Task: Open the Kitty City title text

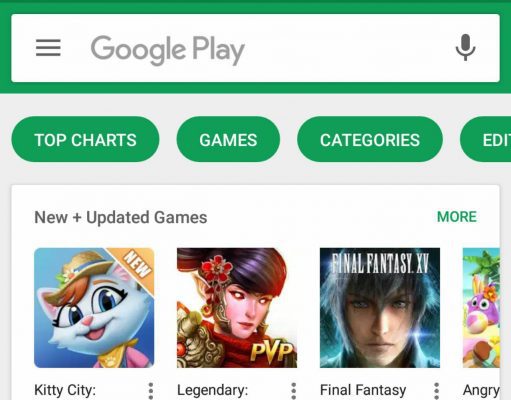Action: (x=65, y=390)
